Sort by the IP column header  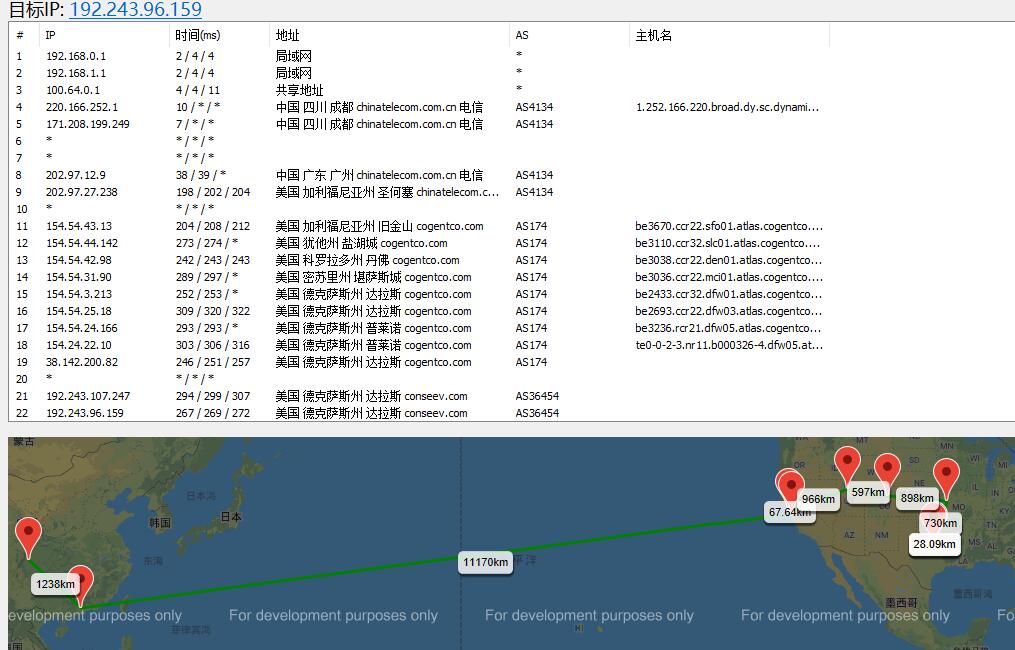[104, 36]
